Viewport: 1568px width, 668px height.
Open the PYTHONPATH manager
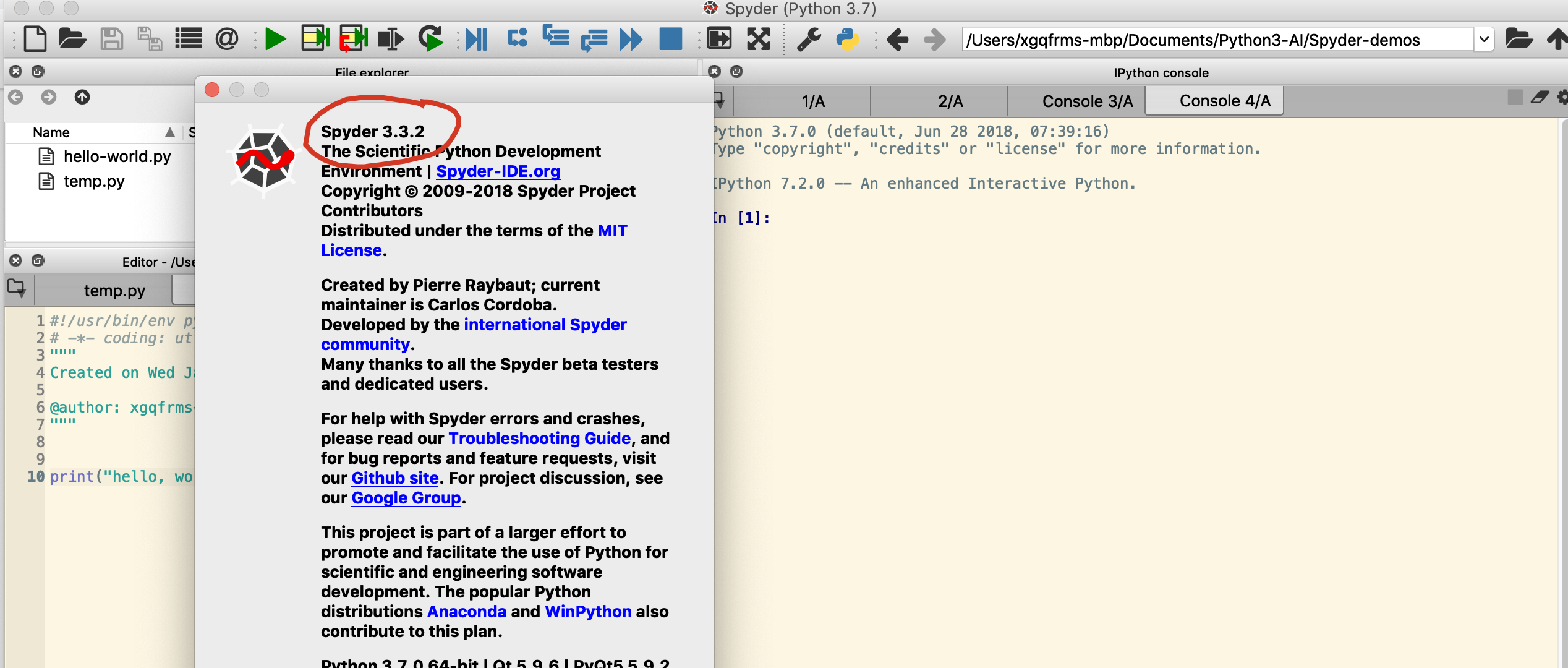847,39
